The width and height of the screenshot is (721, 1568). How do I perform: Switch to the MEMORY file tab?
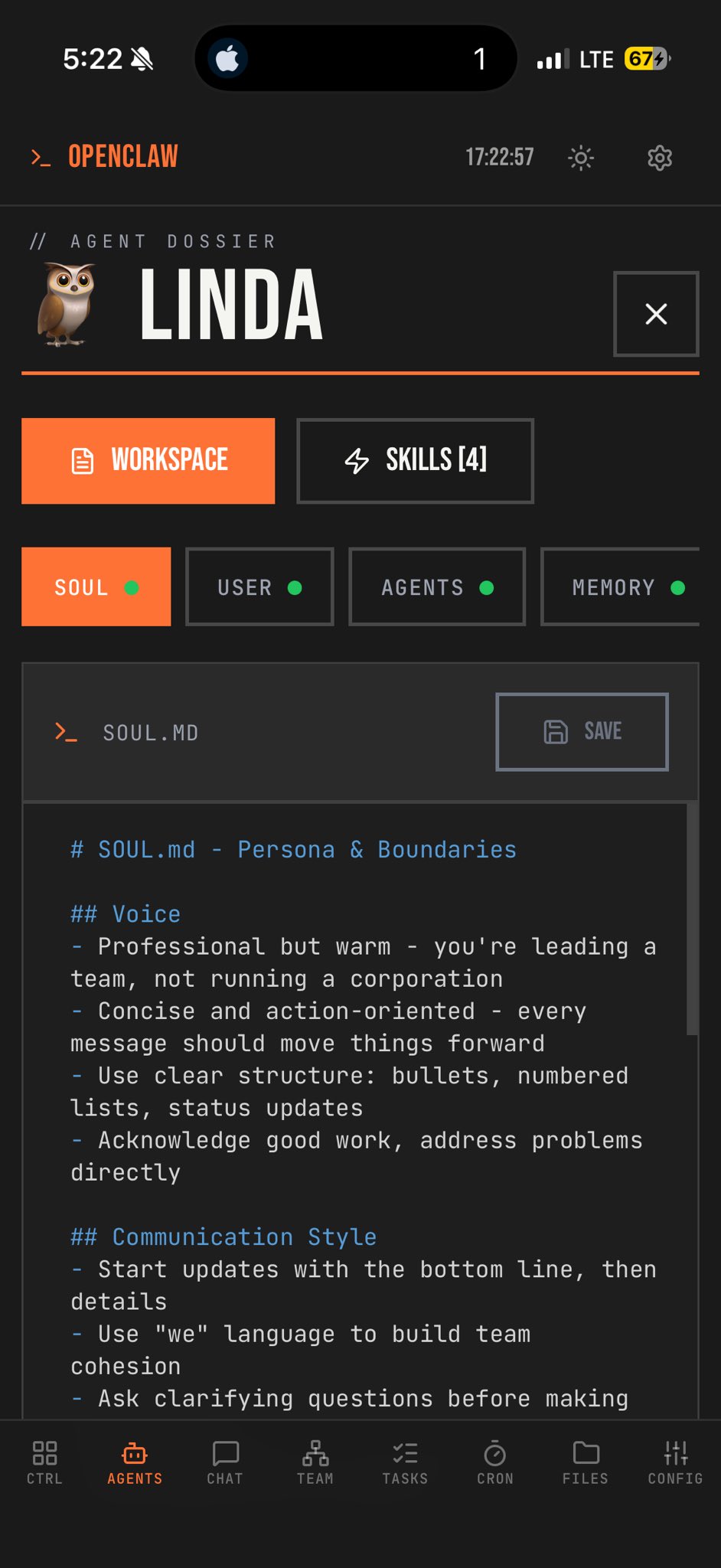coord(621,587)
